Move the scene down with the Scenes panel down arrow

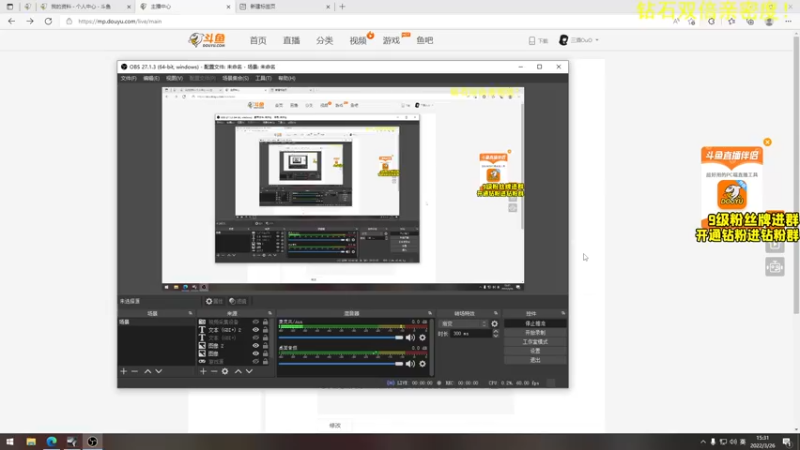159,371
